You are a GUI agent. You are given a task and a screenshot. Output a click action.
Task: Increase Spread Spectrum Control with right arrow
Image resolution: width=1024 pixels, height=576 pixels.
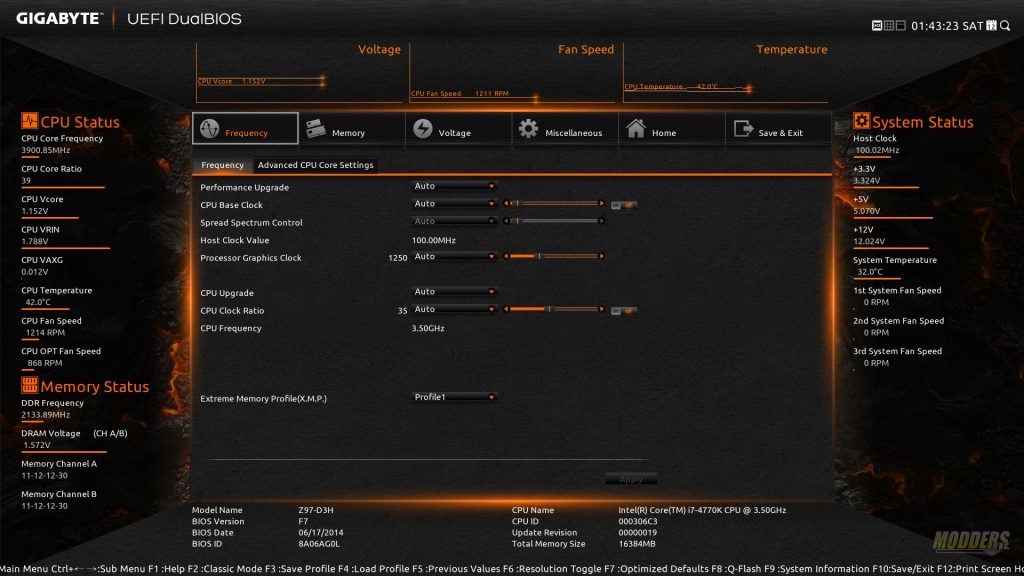(601, 221)
